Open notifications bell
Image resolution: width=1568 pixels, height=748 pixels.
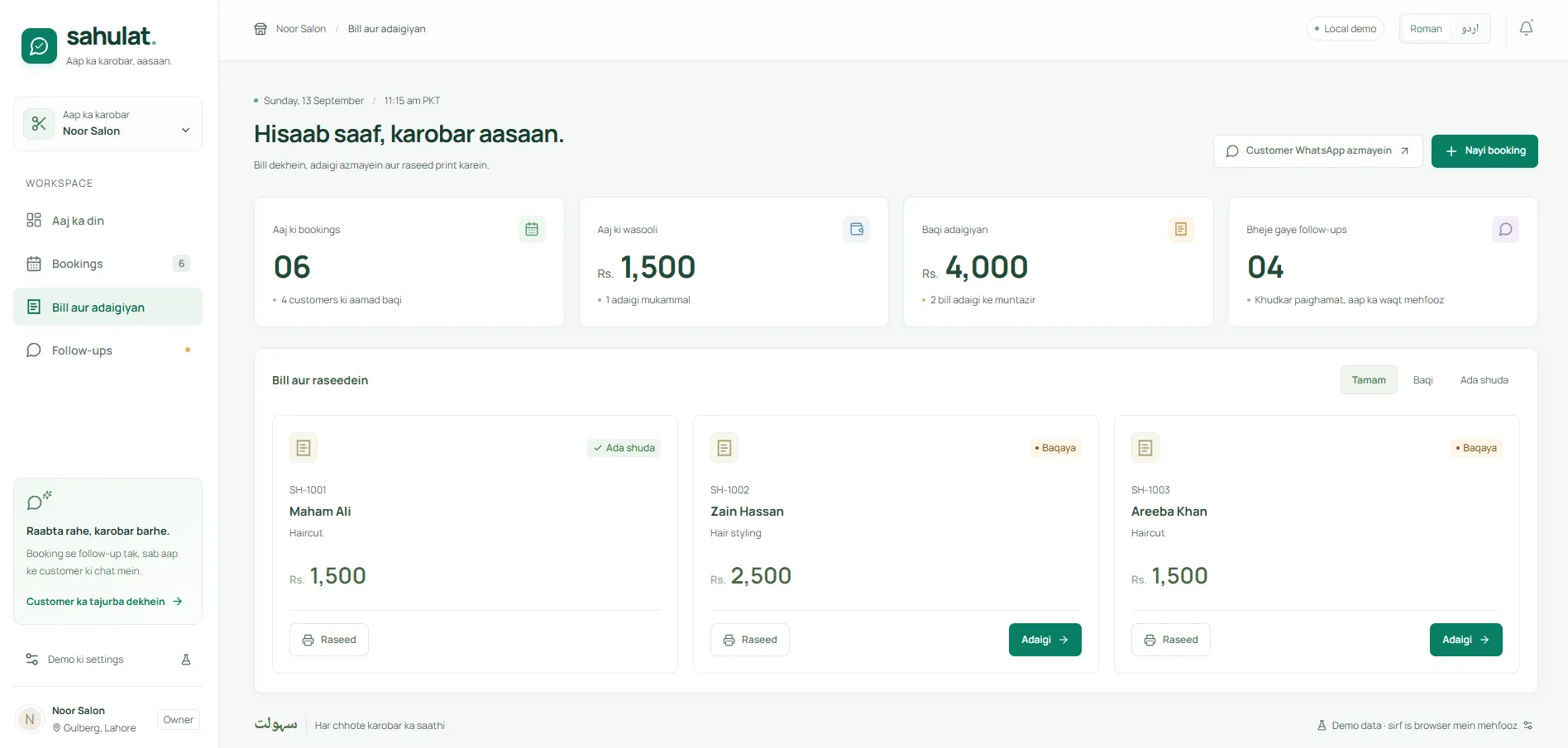click(x=1527, y=28)
